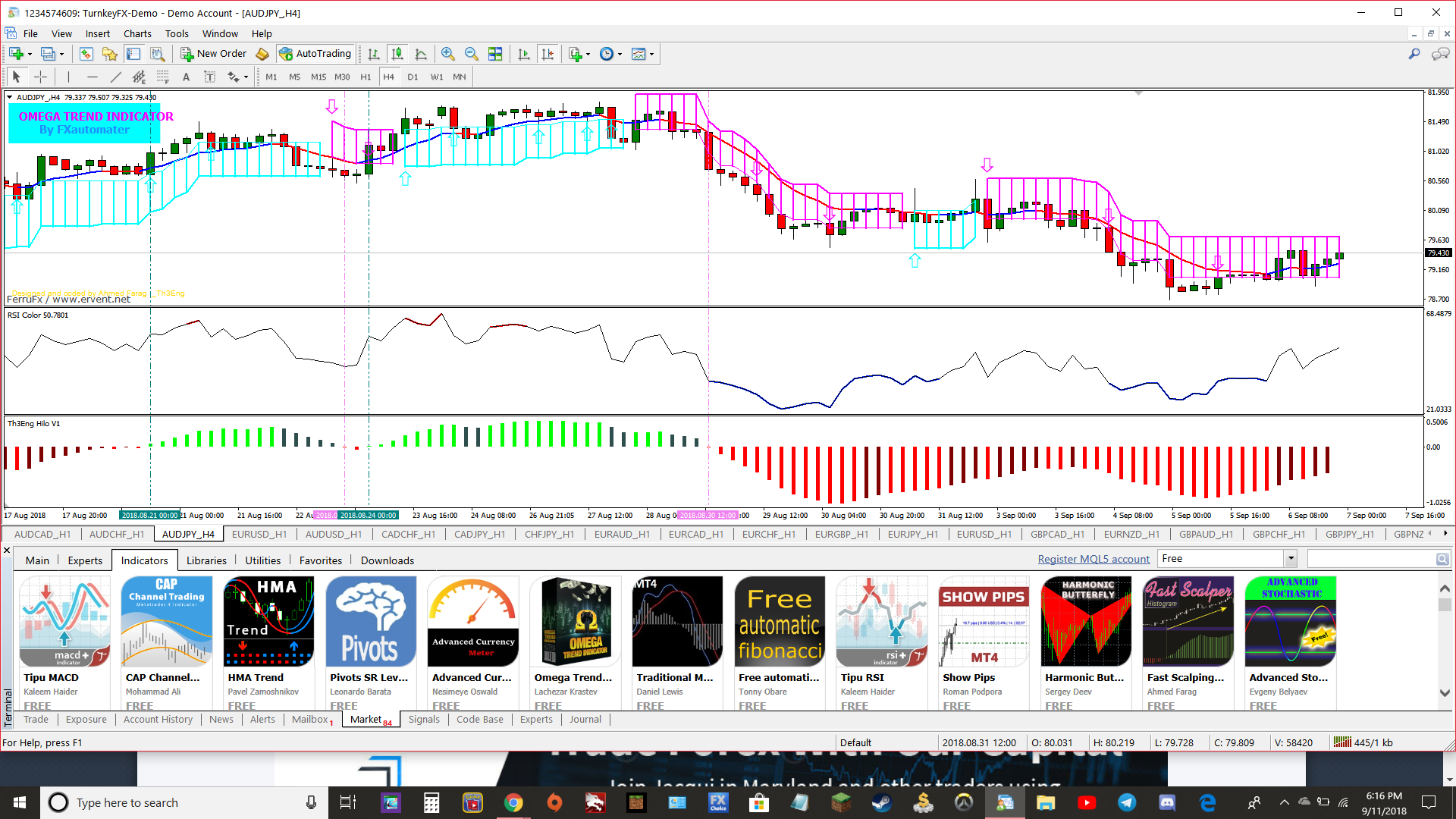Zoom in on the chart
The width and height of the screenshot is (1456, 819).
447,54
